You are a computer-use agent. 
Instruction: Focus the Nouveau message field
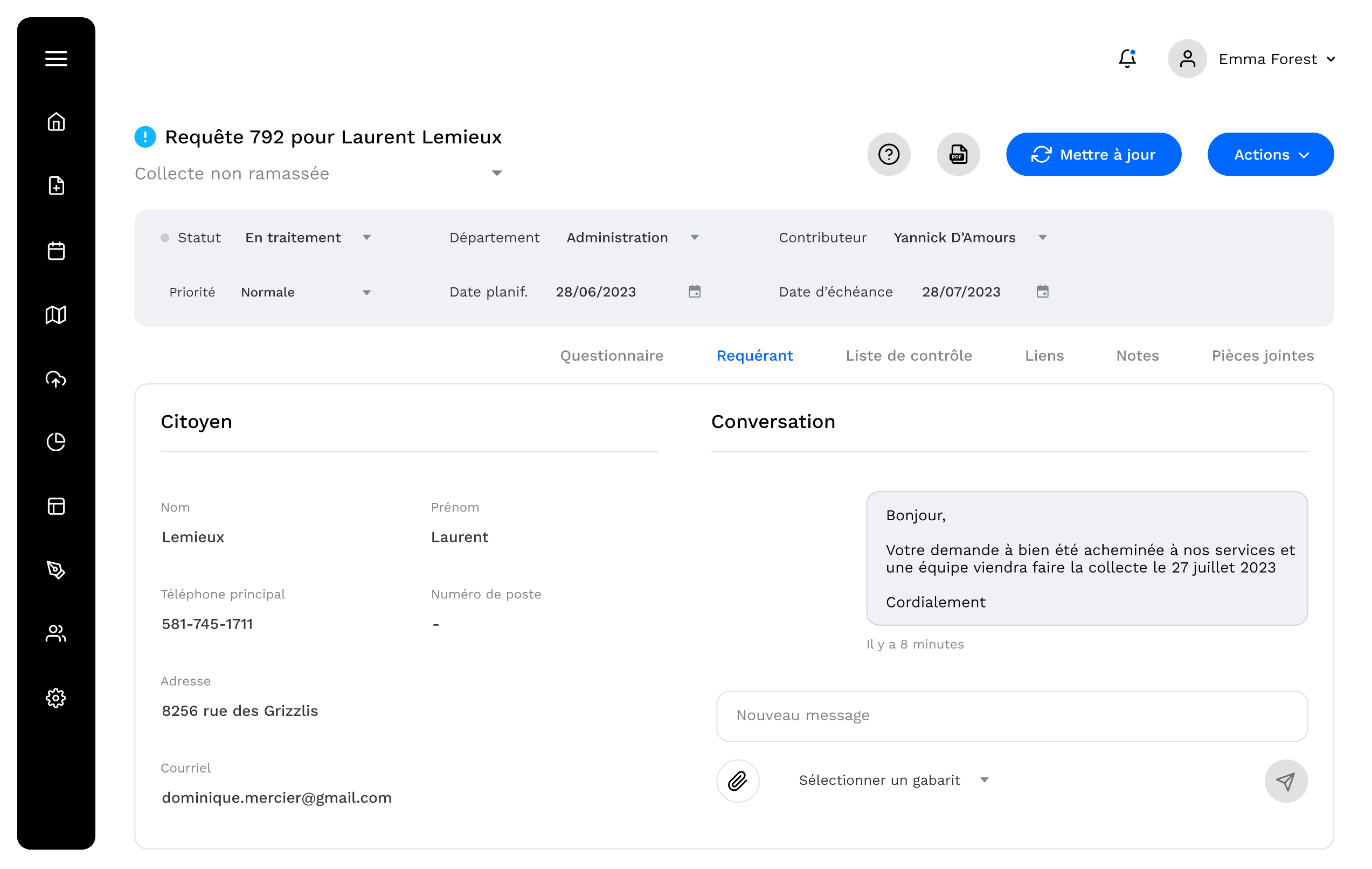1012,716
